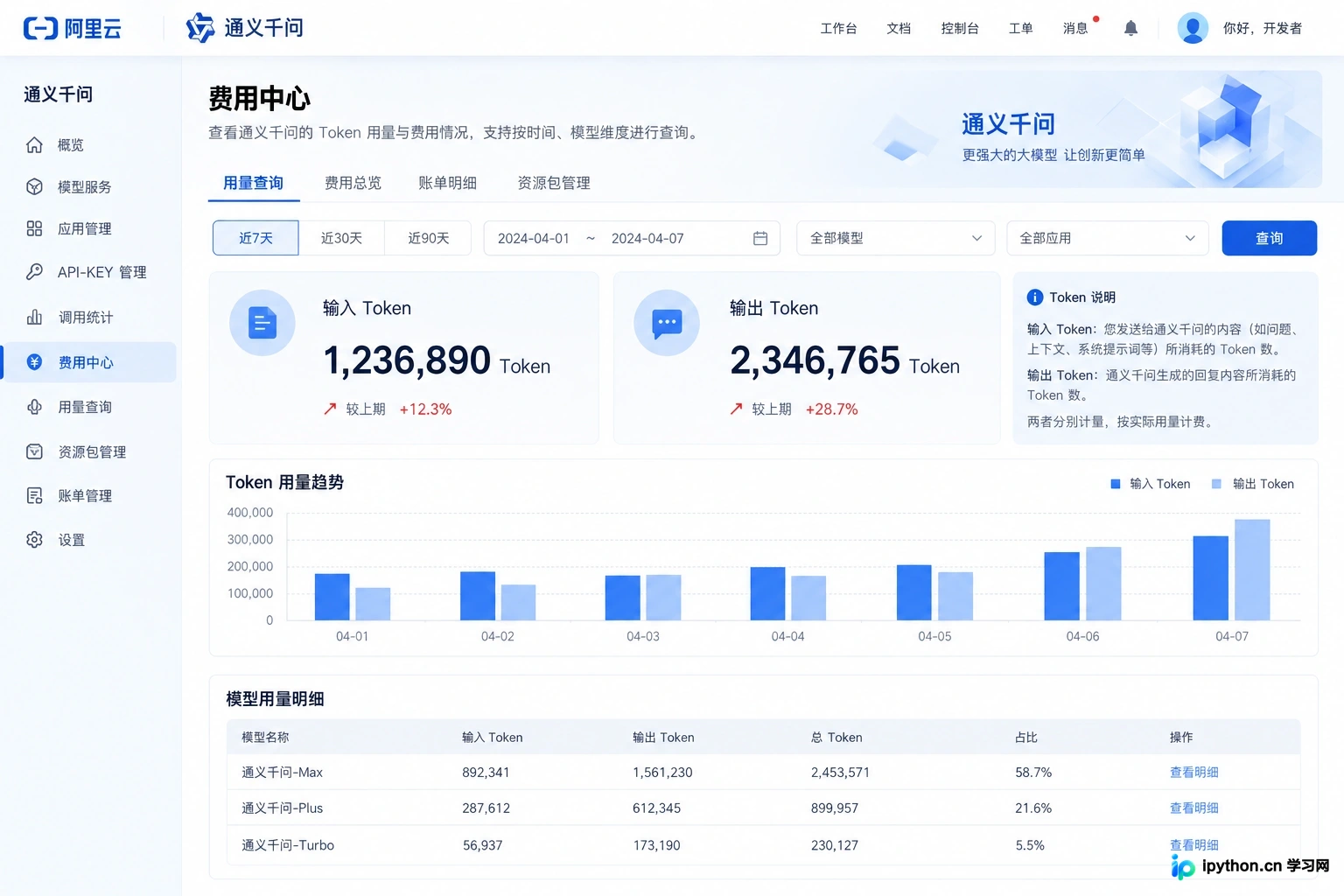Screen dimensions: 1344x896
Task: Click the 应用管理 grid icon in sidebar
Action: [34, 228]
